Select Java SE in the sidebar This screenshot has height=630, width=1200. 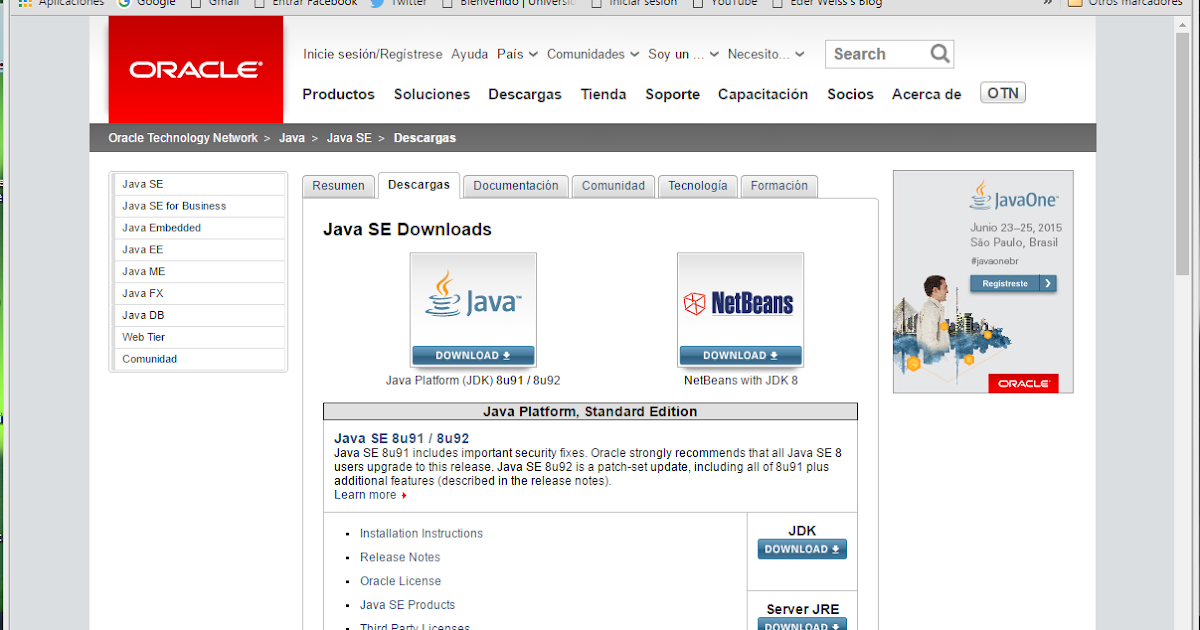(200, 184)
